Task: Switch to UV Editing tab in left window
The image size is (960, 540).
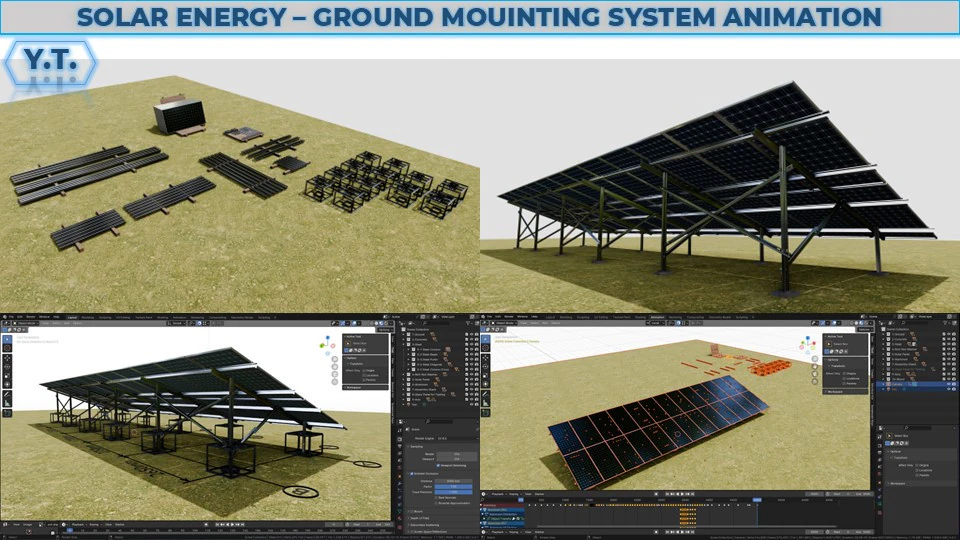Action: pos(123,317)
